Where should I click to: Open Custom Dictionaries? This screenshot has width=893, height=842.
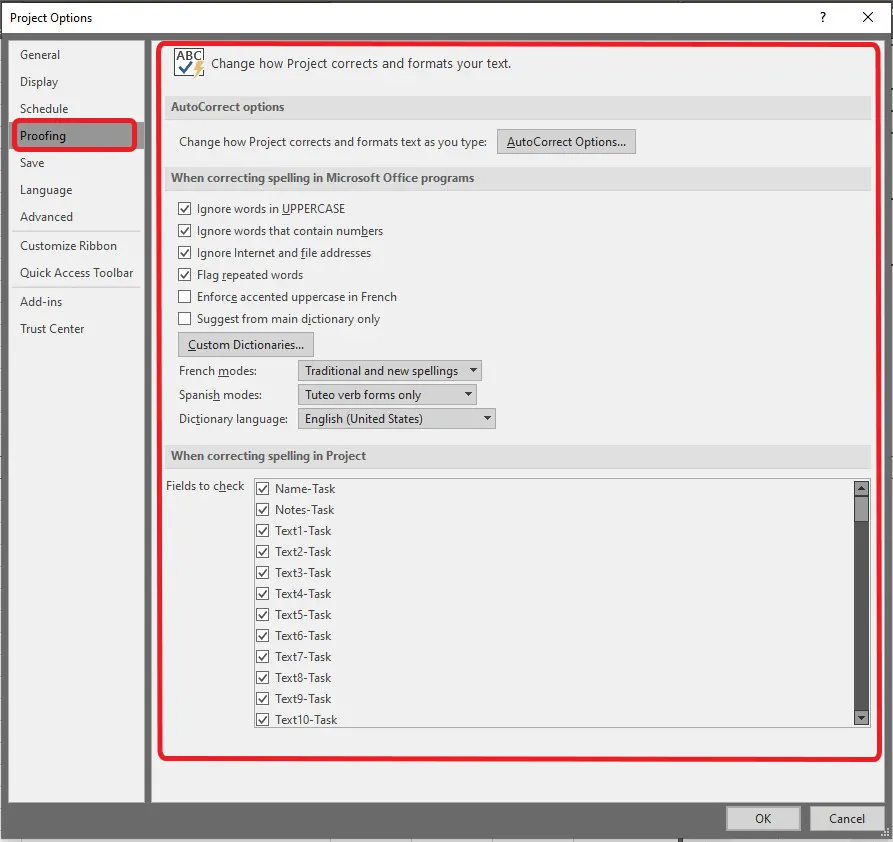coord(245,345)
